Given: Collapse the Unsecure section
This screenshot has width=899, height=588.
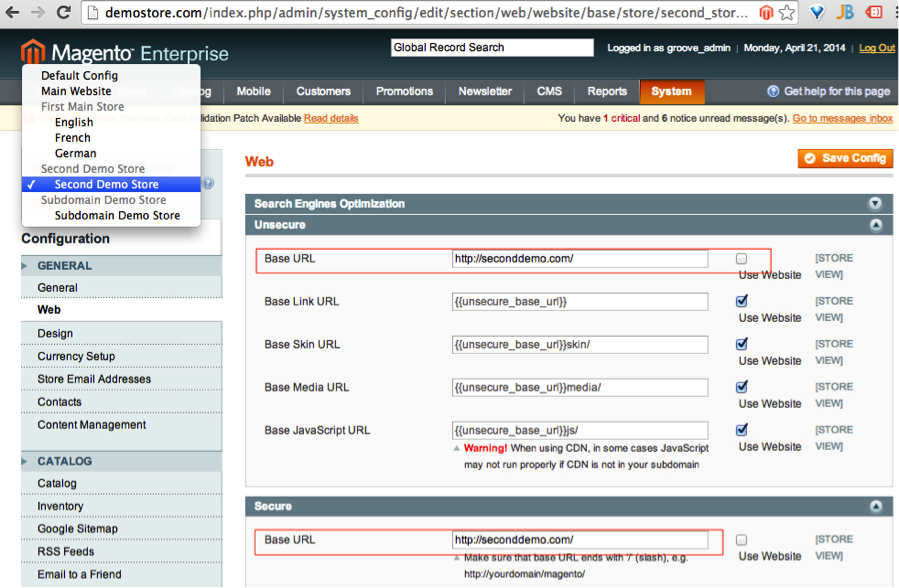Looking at the screenshot, I should point(875,225).
